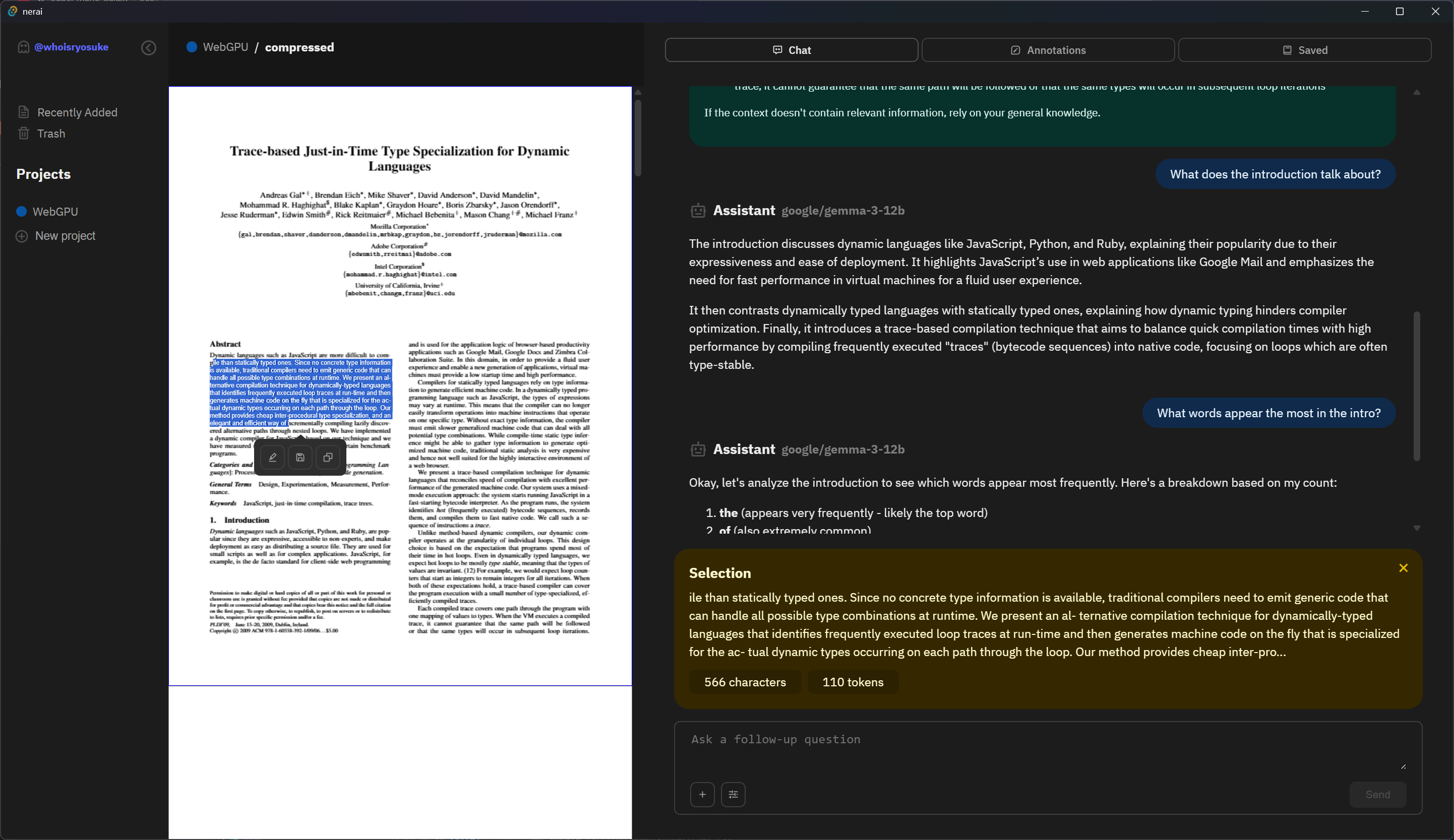
Task: Select the highlight pencil icon in the popup toolbar
Action: click(x=272, y=457)
